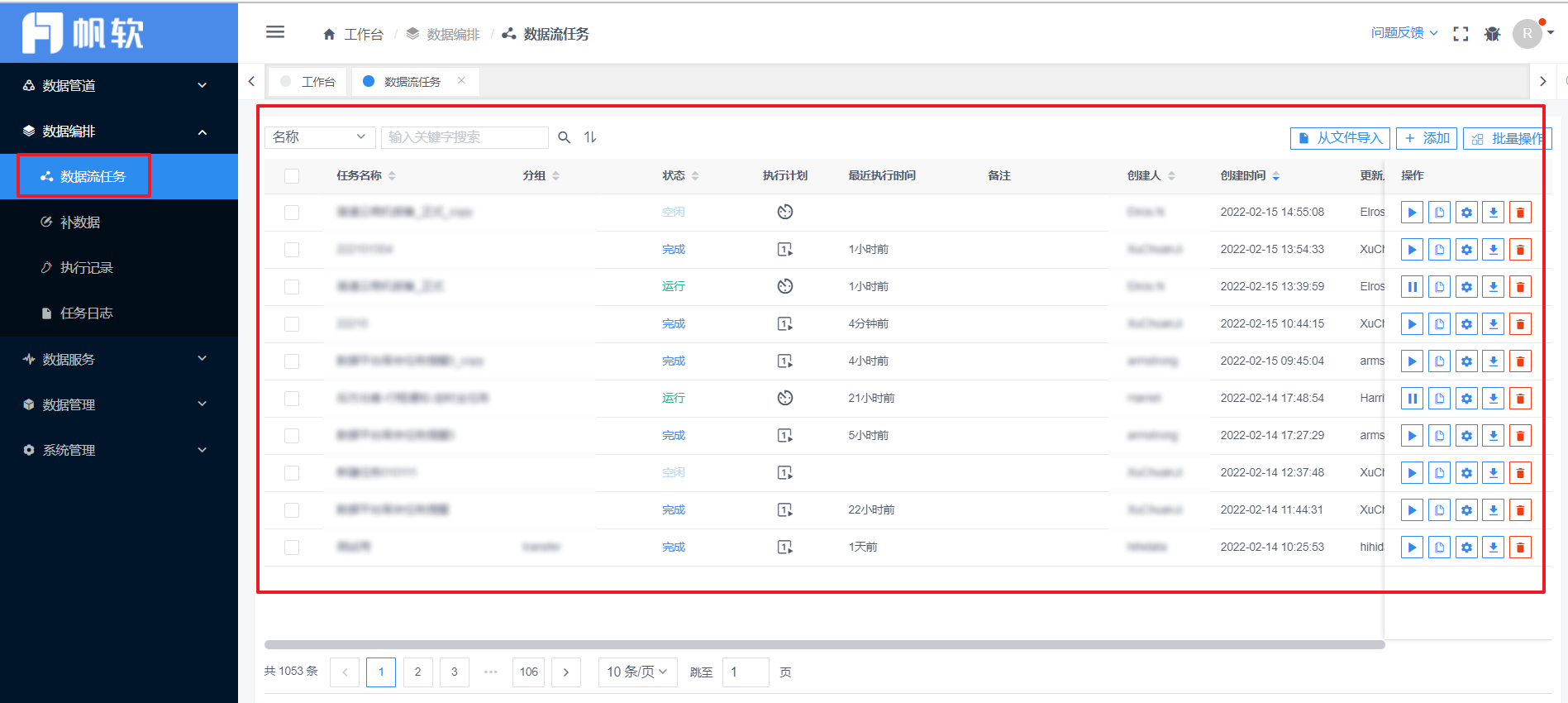The image size is (1568, 703).
Task: Open execution plan icon for task created 2022-02-15 13:54:33
Action: [785, 249]
